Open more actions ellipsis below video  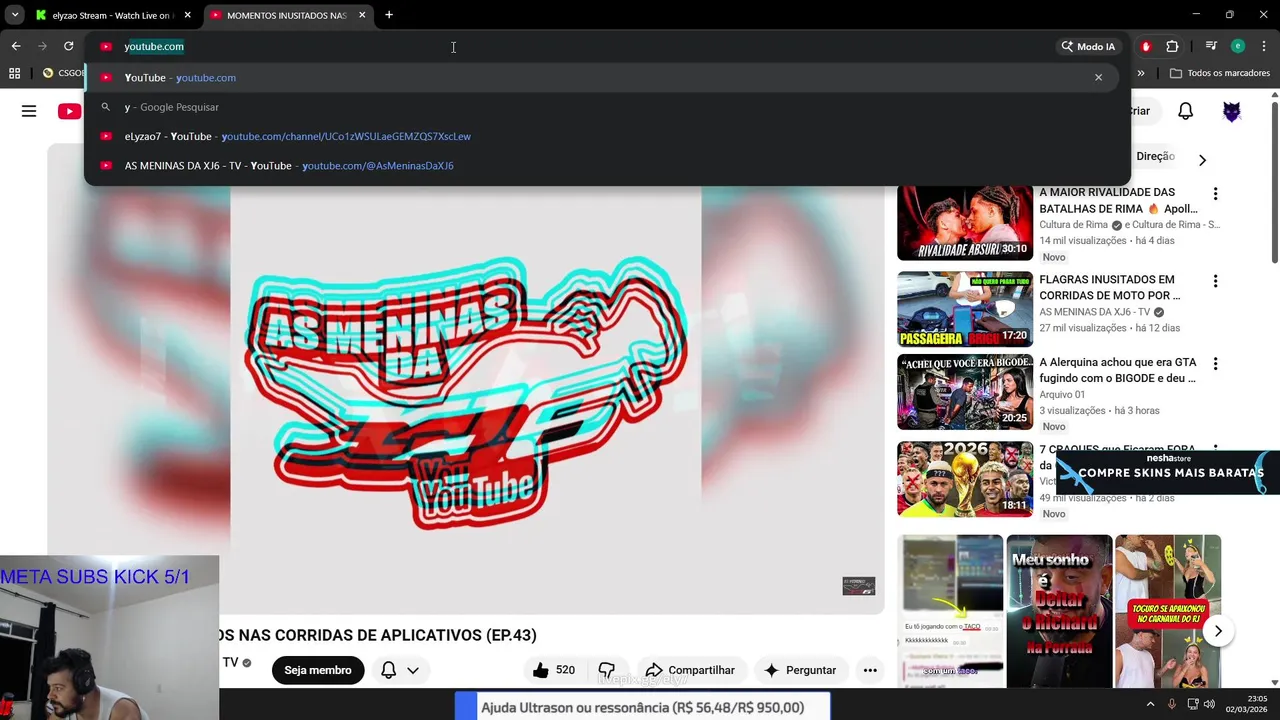[x=870, y=670]
